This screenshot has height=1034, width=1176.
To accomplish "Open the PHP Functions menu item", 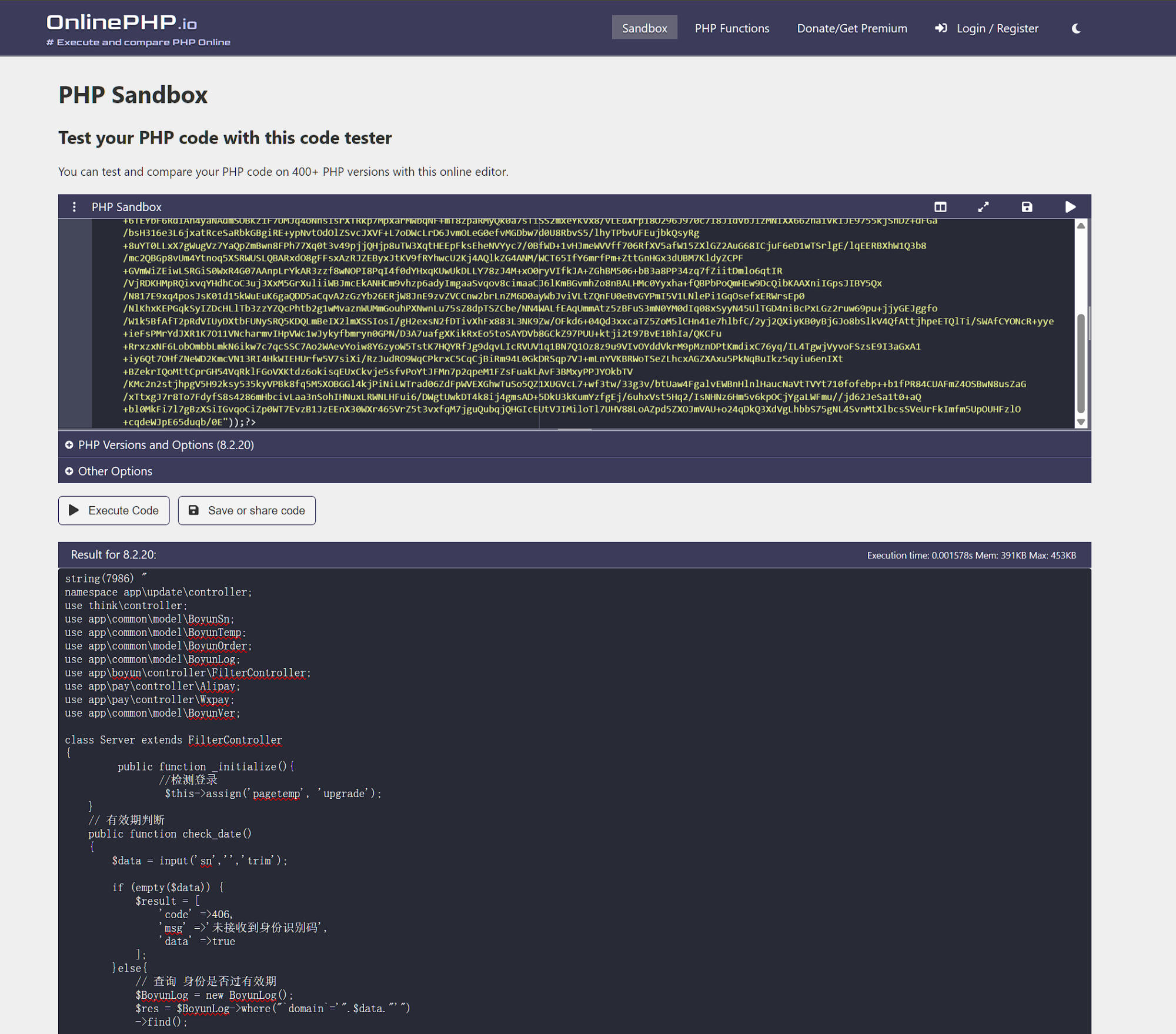I will point(732,28).
